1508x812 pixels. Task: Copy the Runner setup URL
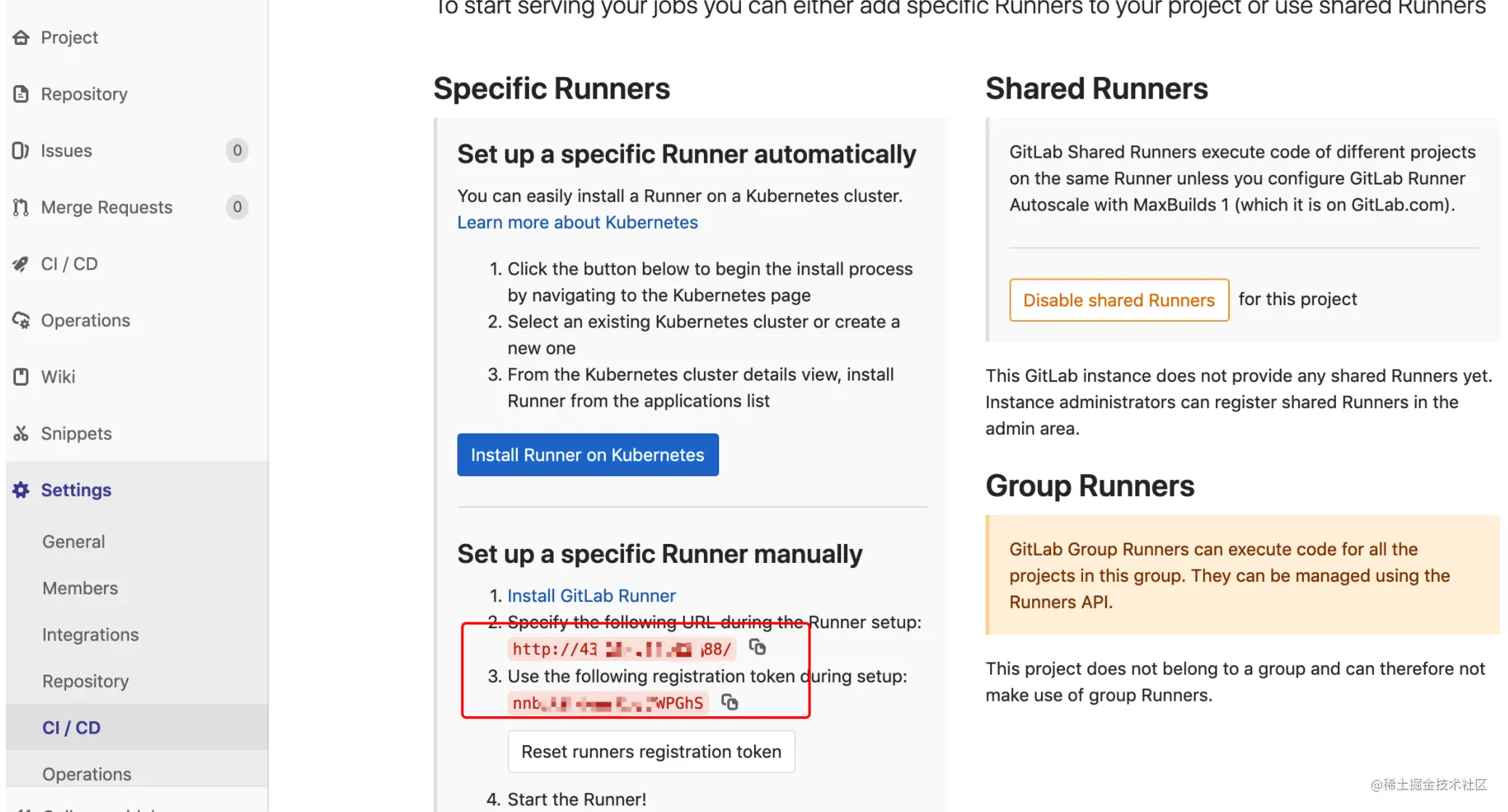click(x=758, y=647)
